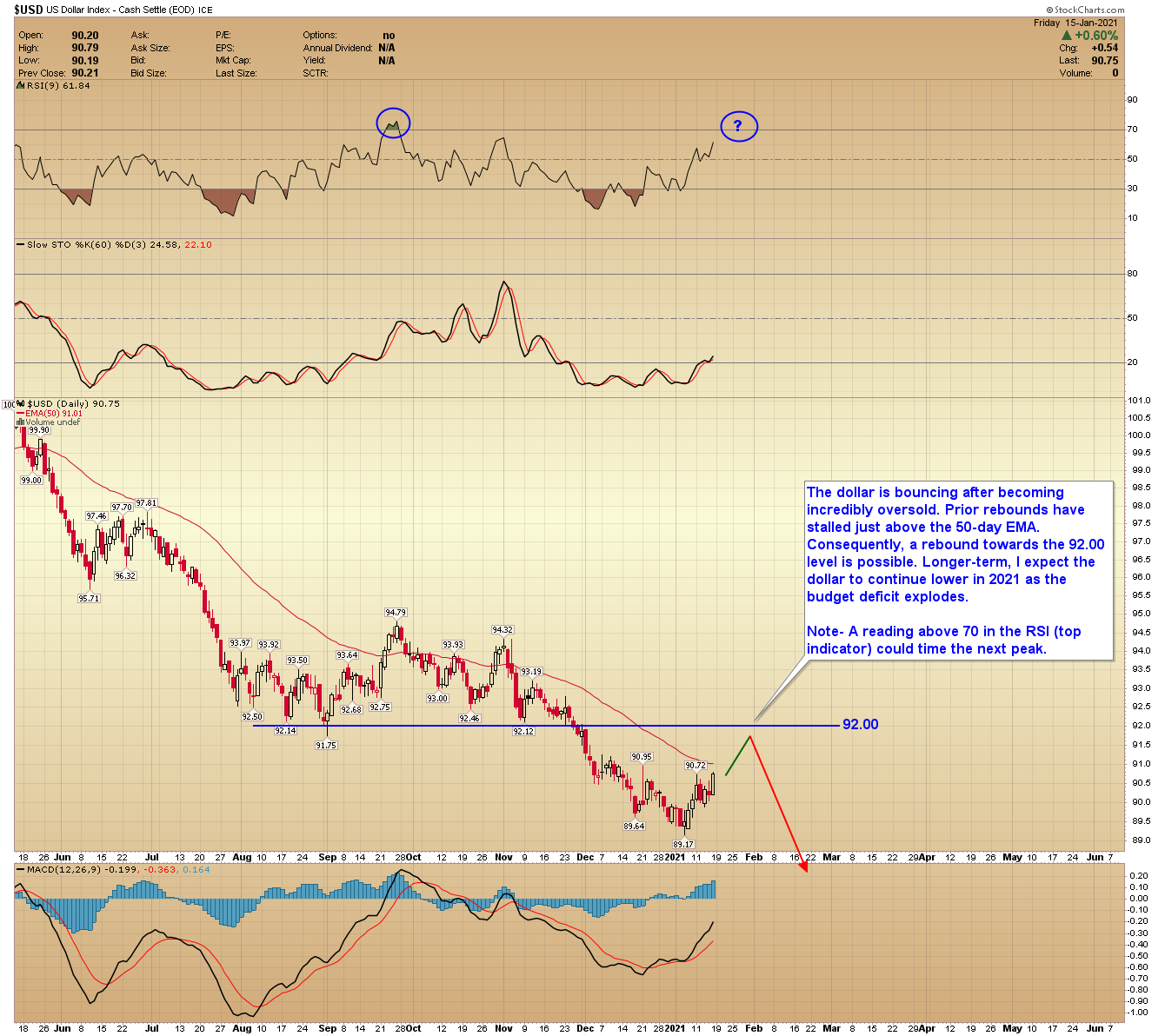The height and width of the screenshot is (1036, 1165).
Task: Click the 93.97 price high label
Action: click(240, 643)
